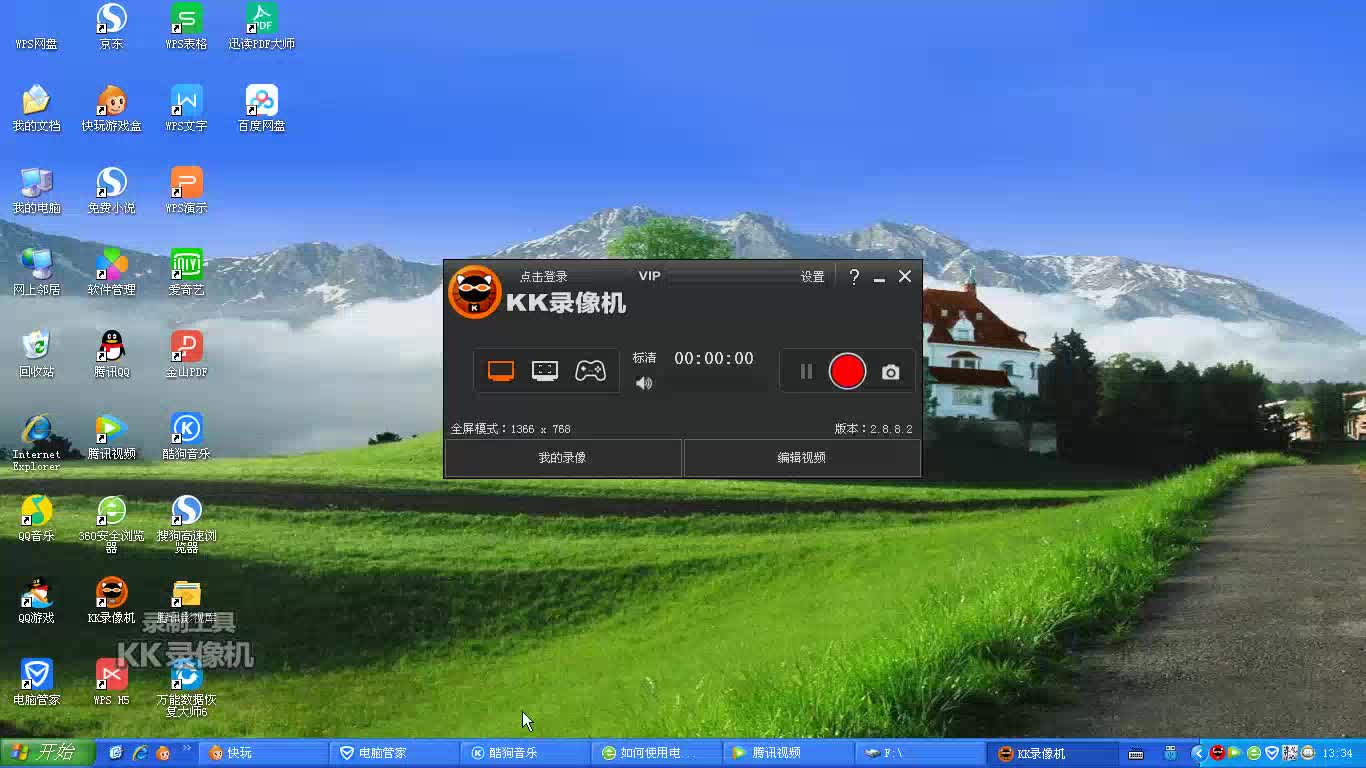The image size is (1366, 768).
Task: Select 酷狗音乐 desktop icon
Action: point(186,437)
